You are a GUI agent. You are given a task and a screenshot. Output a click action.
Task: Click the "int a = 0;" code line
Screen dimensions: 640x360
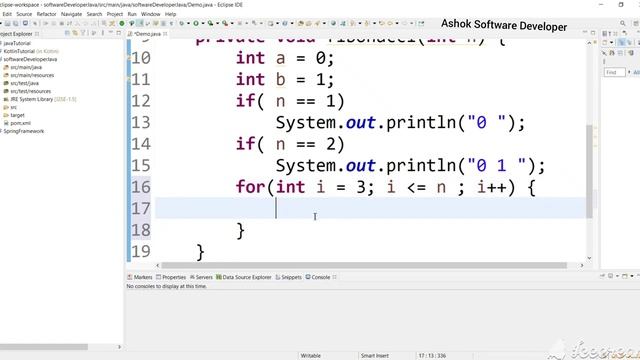point(285,58)
